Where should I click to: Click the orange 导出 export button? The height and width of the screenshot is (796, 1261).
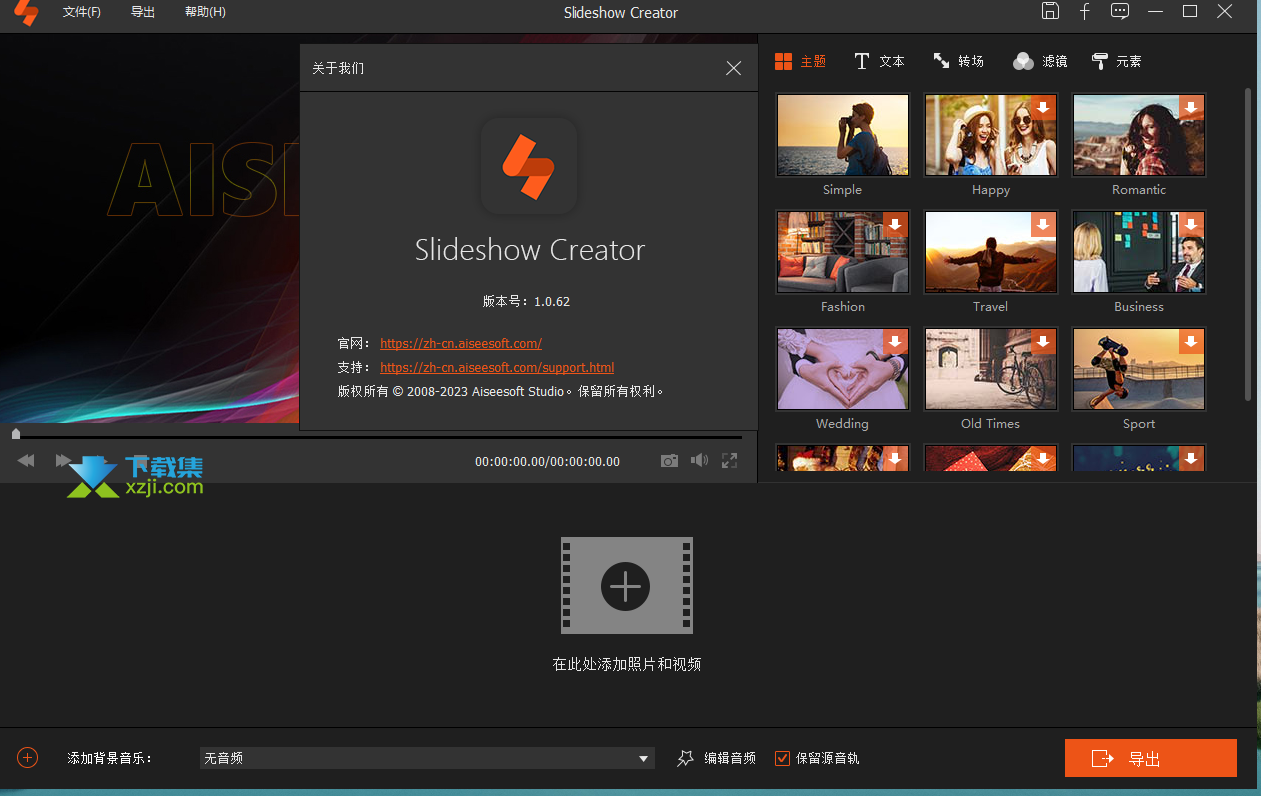pos(1151,758)
